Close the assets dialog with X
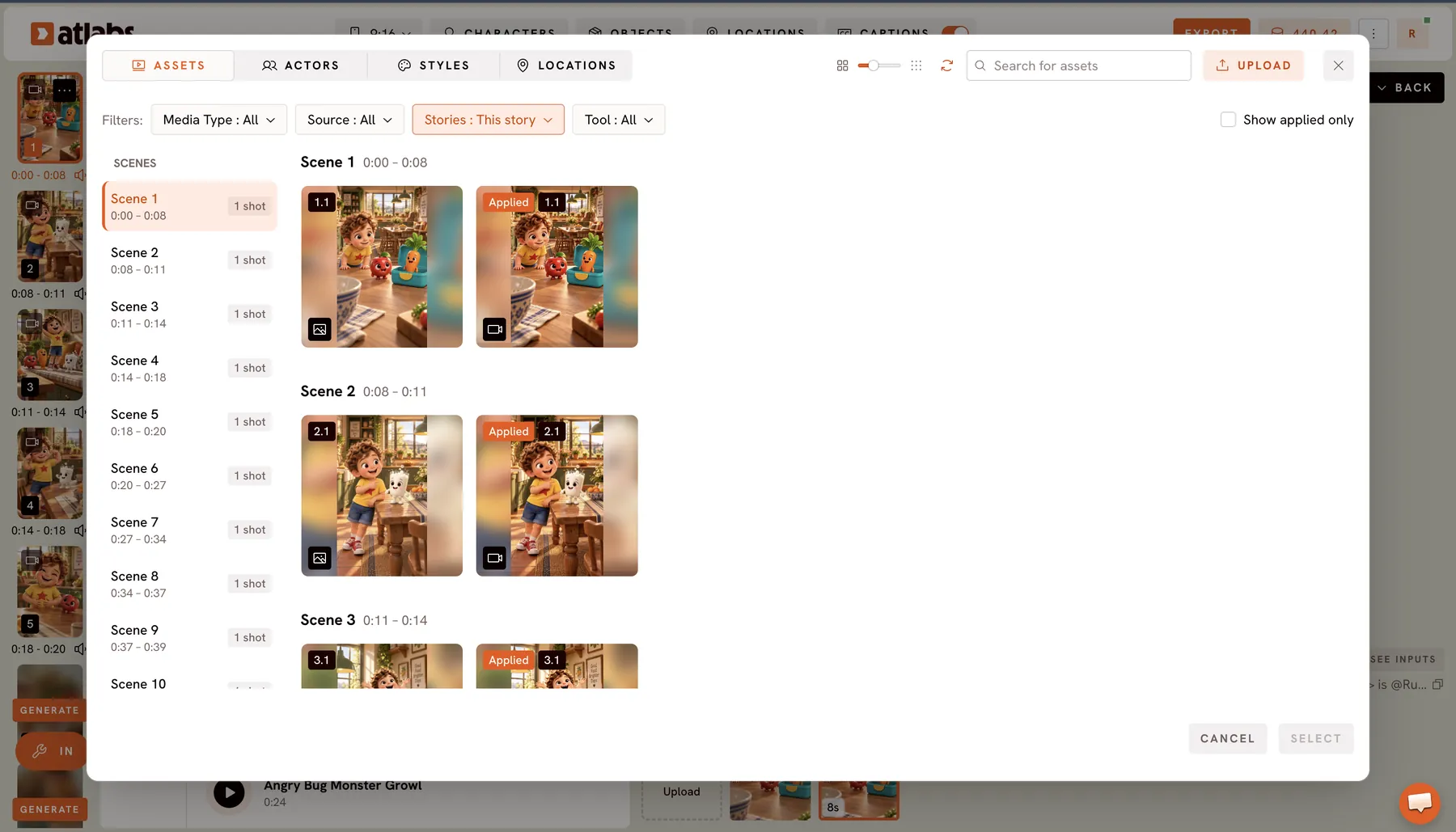Screen dimensions: 1456x832 [x=1338, y=65]
